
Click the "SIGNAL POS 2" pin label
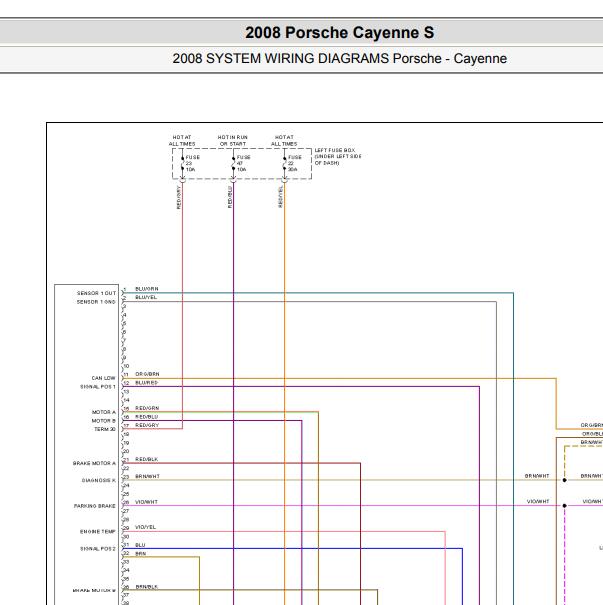pyautogui.click(x=98, y=548)
